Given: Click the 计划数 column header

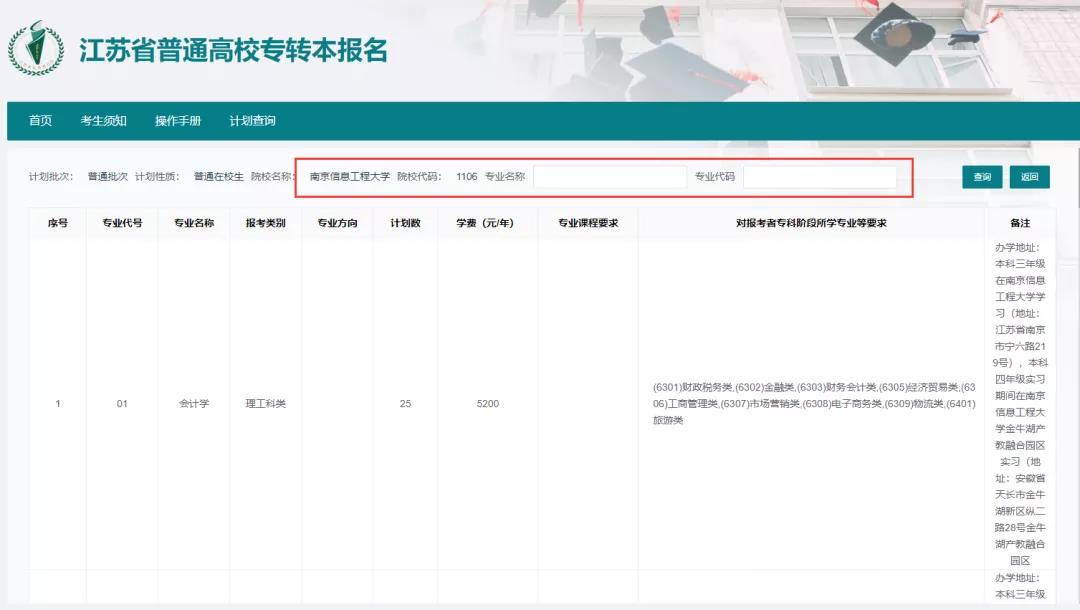Looking at the screenshot, I should click(404, 222).
